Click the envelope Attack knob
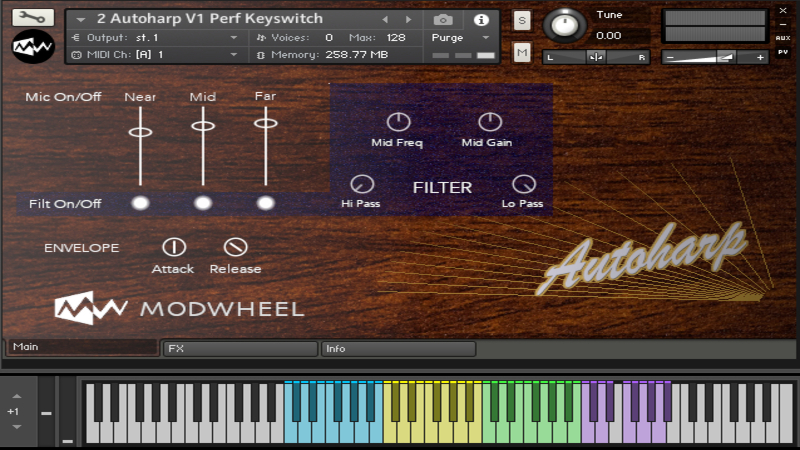The width and height of the screenshot is (800, 450). (174, 247)
